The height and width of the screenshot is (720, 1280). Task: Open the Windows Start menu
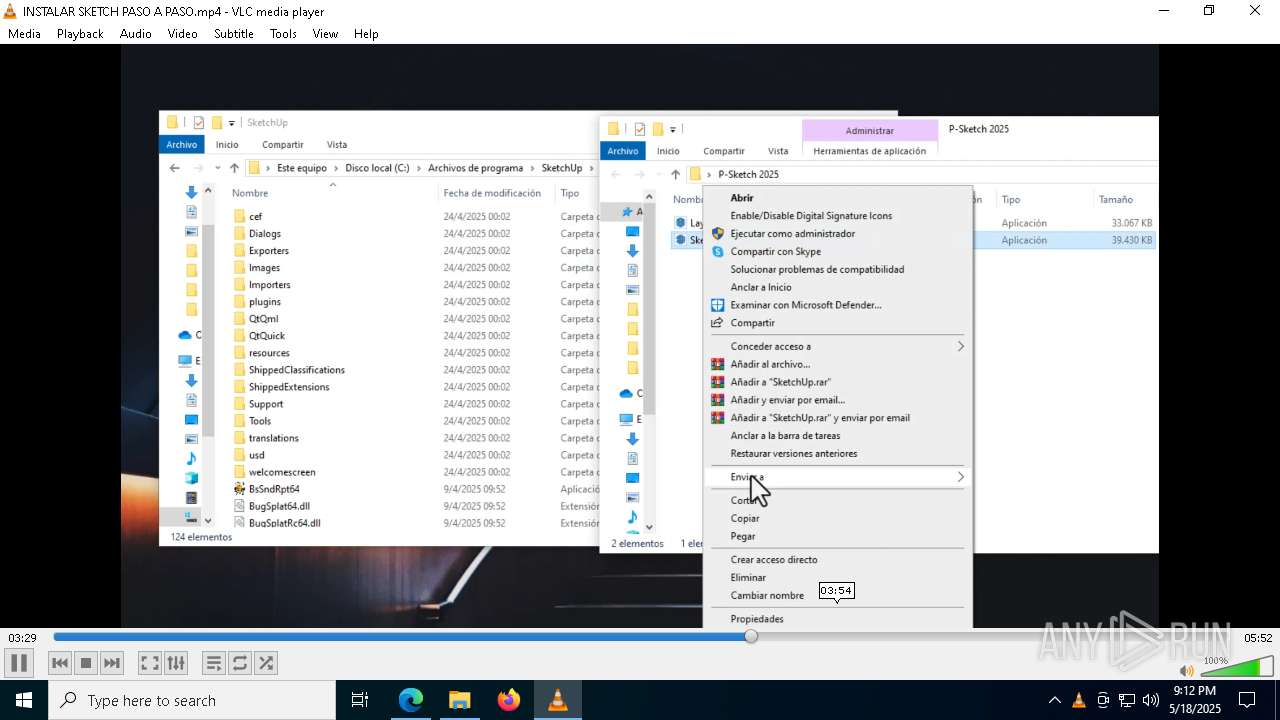[x=23, y=700]
